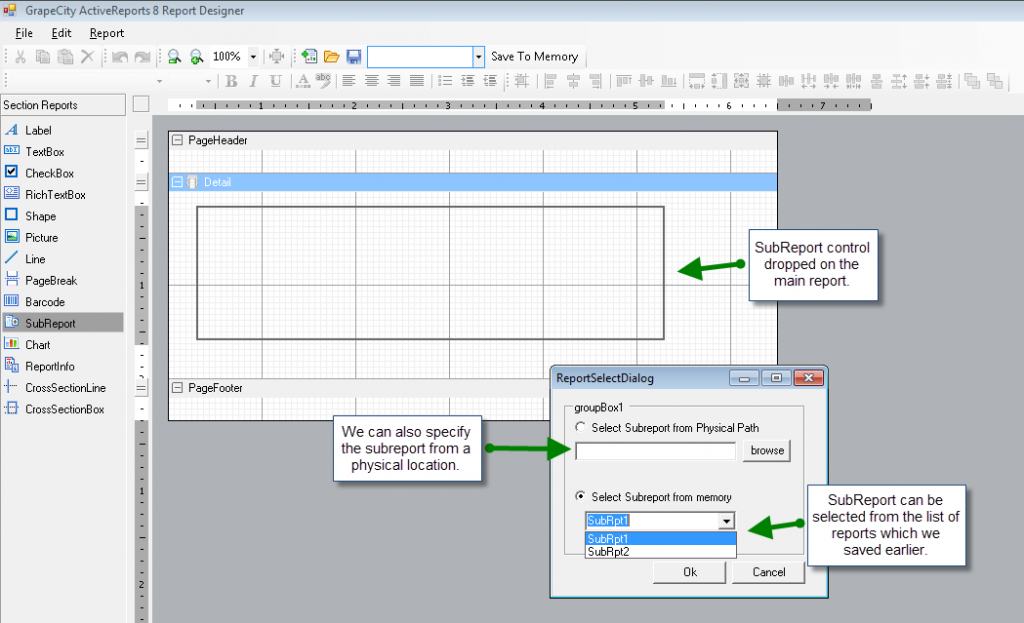Image resolution: width=1024 pixels, height=623 pixels.
Task: Collapse the PageFooter section toggle
Action: tap(177, 388)
